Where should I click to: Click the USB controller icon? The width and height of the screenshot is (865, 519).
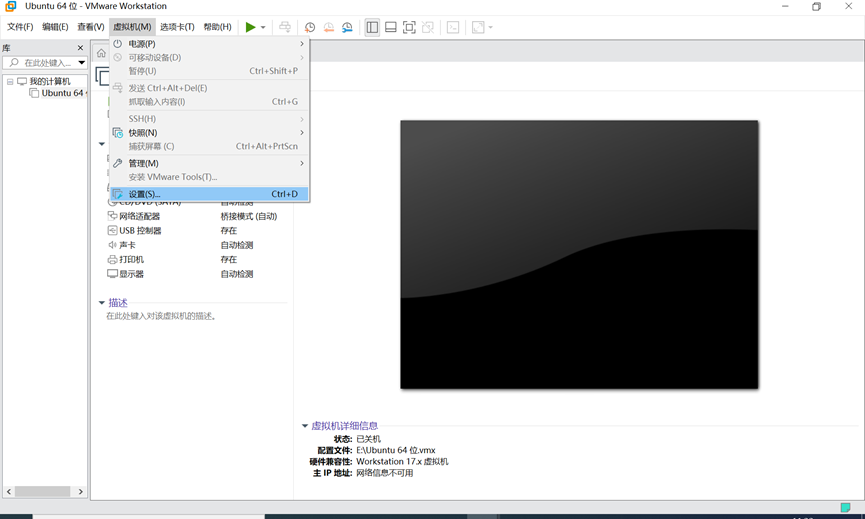tap(112, 231)
